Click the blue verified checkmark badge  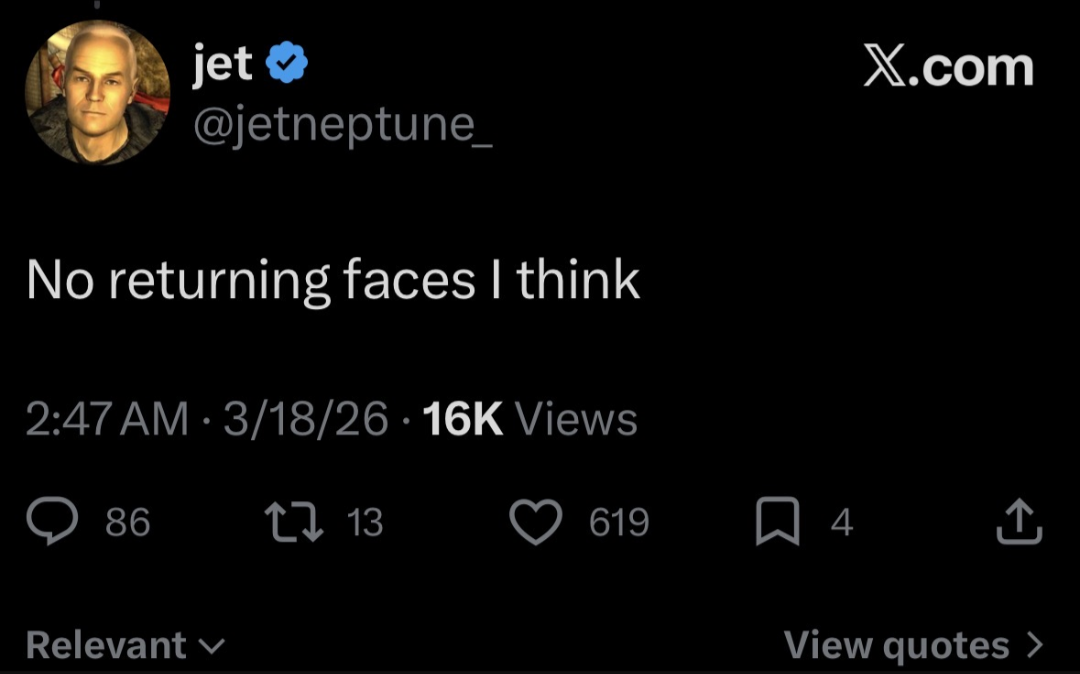287,65
